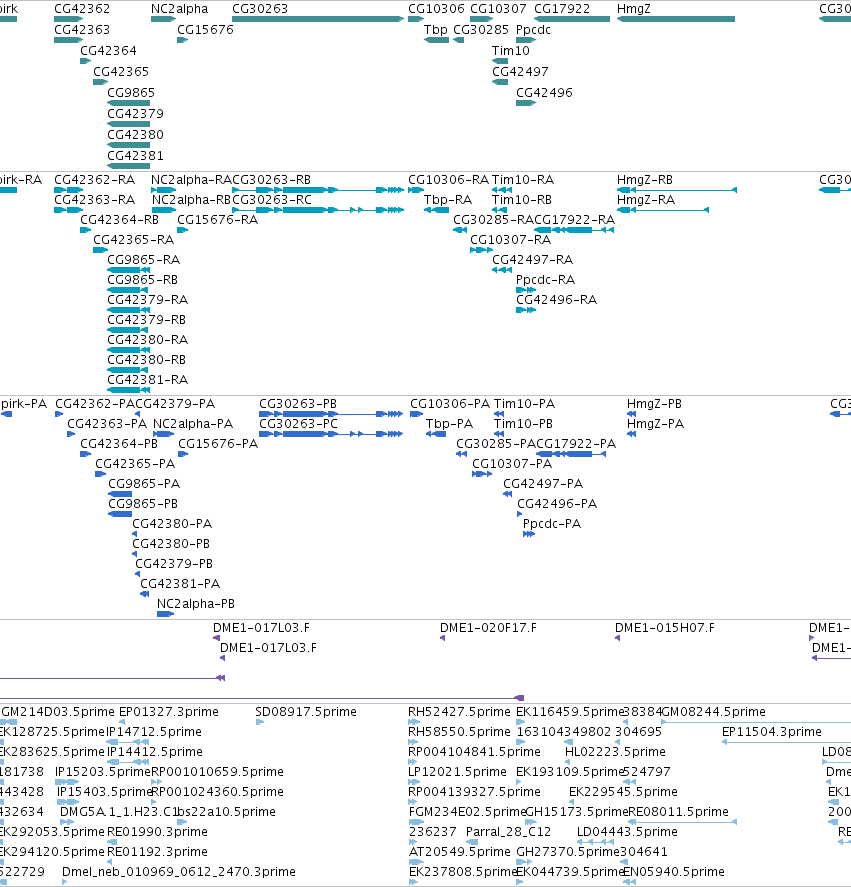Click the HmgZ-RA transcript label
The width and height of the screenshot is (851, 887).
[646, 200]
